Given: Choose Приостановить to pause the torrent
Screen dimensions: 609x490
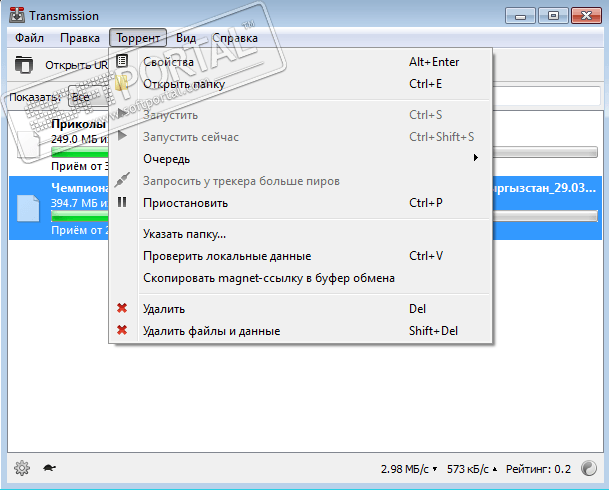Looking at the screenshot, I should coord(300,203).
